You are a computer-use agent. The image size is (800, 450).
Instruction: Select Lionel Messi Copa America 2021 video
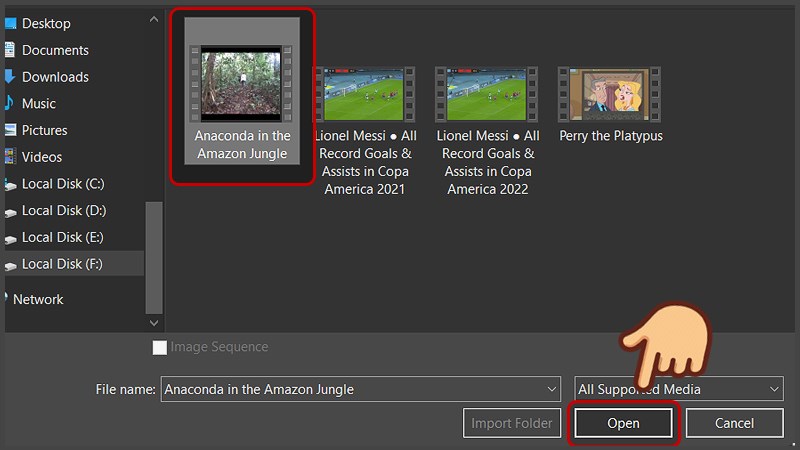pos(364,95)
